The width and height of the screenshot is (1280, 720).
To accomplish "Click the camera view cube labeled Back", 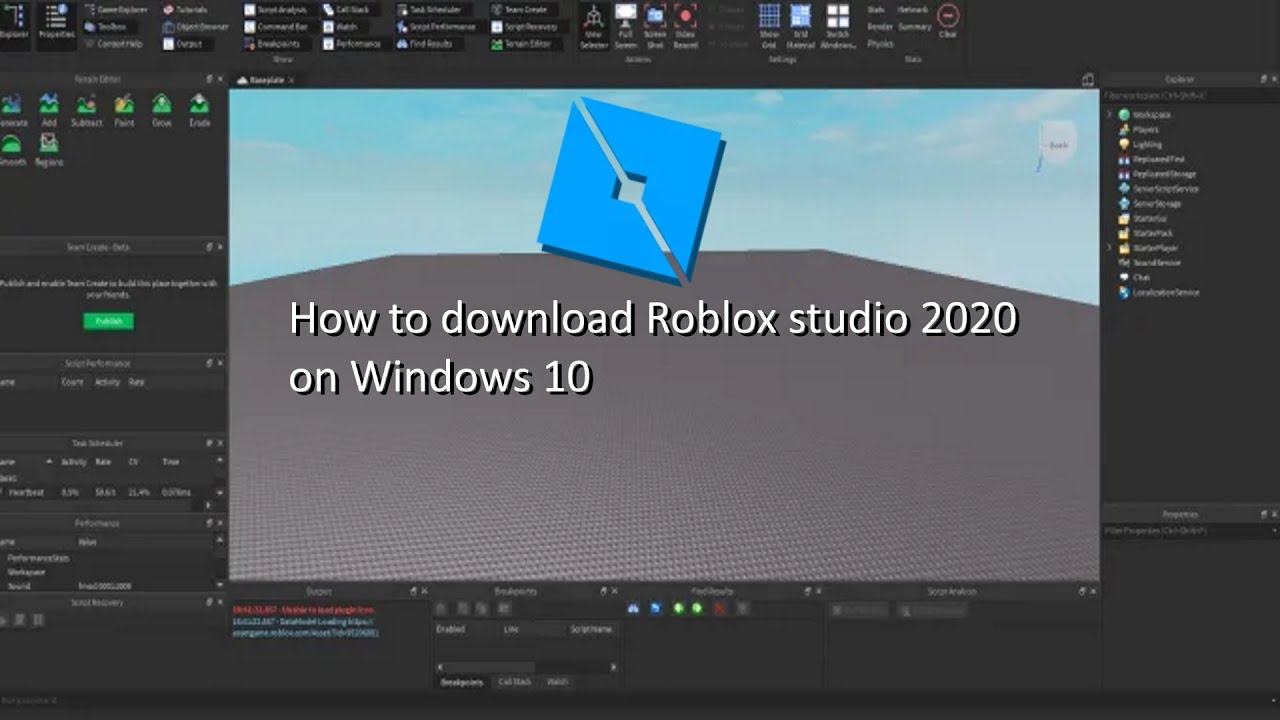I will click(x=1056, y=144).
